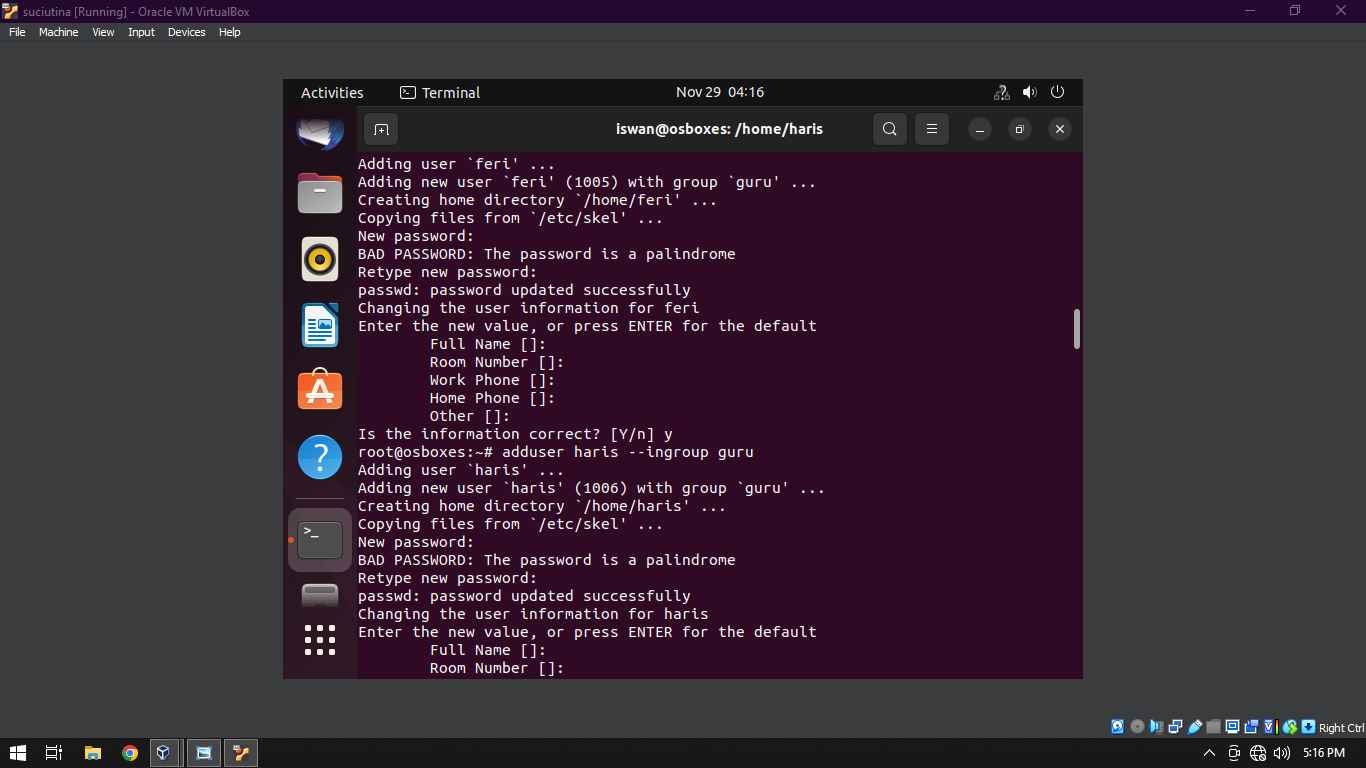This screenshot has height=768, width=1366.
Task: Click VirtualBox virtualization features indicator
Action: coord(1270,727)
